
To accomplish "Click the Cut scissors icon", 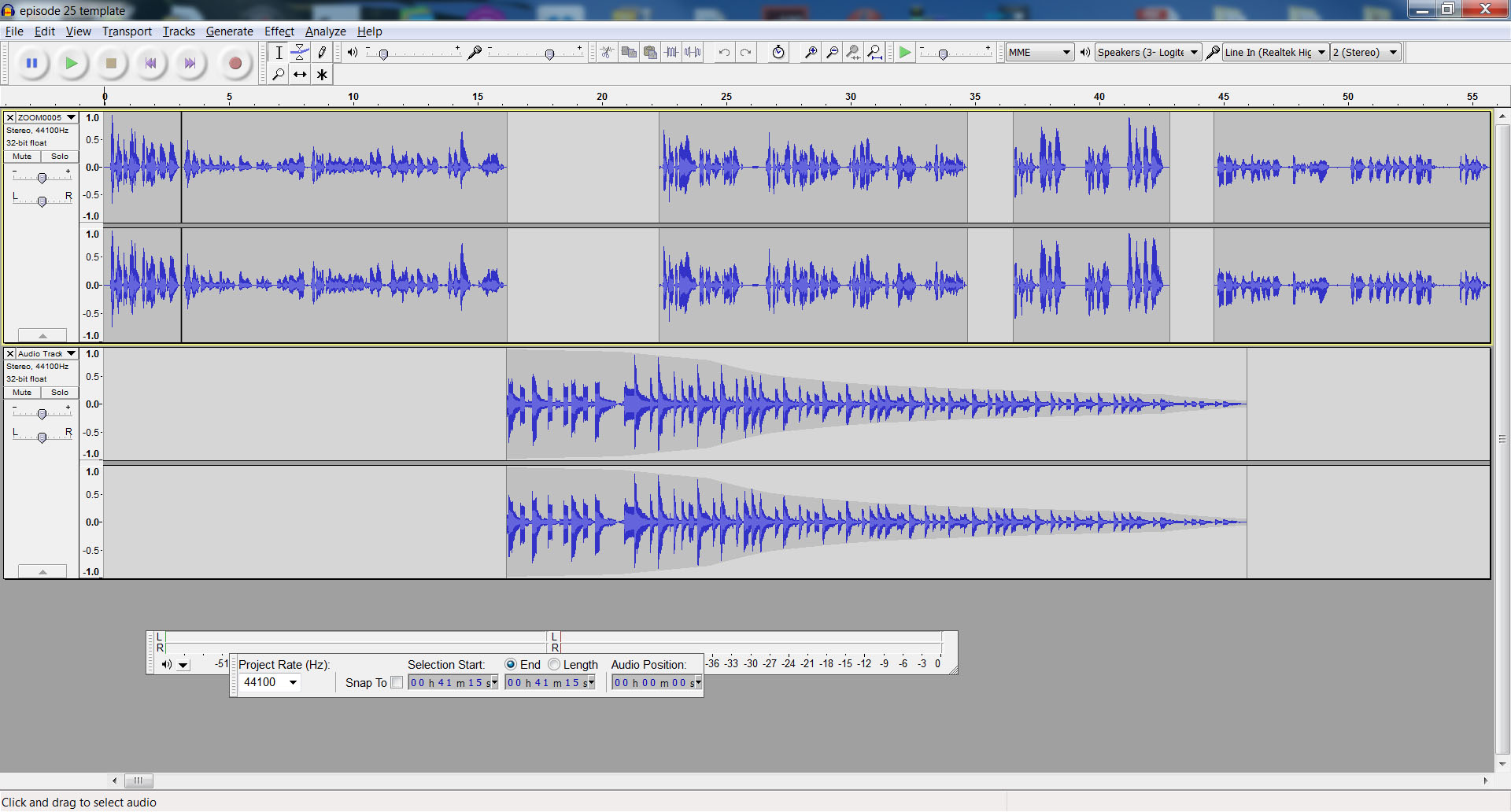I will pos(607,53).
